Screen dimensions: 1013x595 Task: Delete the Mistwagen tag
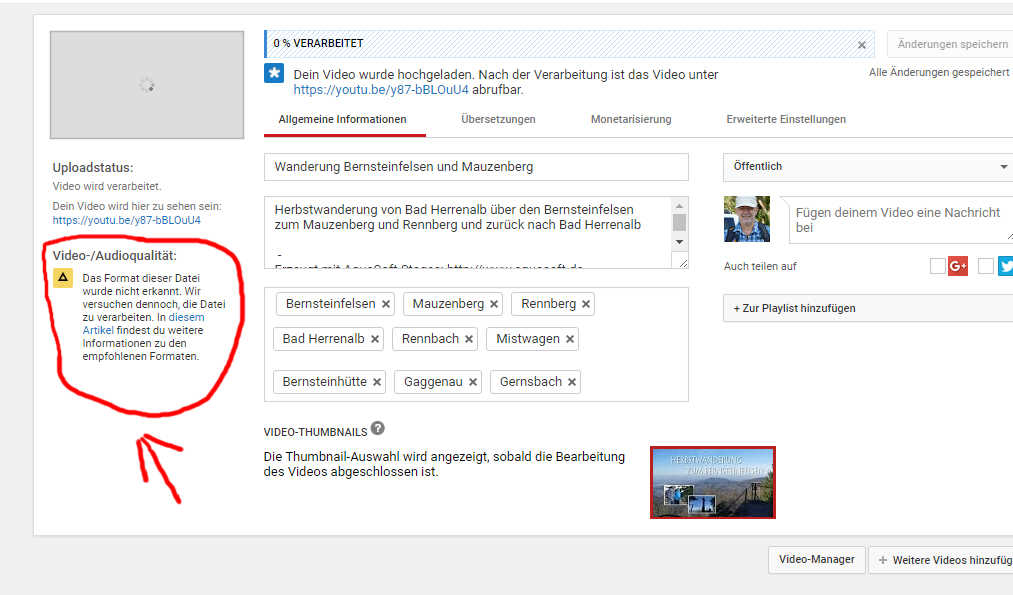[x=570, y=339]
